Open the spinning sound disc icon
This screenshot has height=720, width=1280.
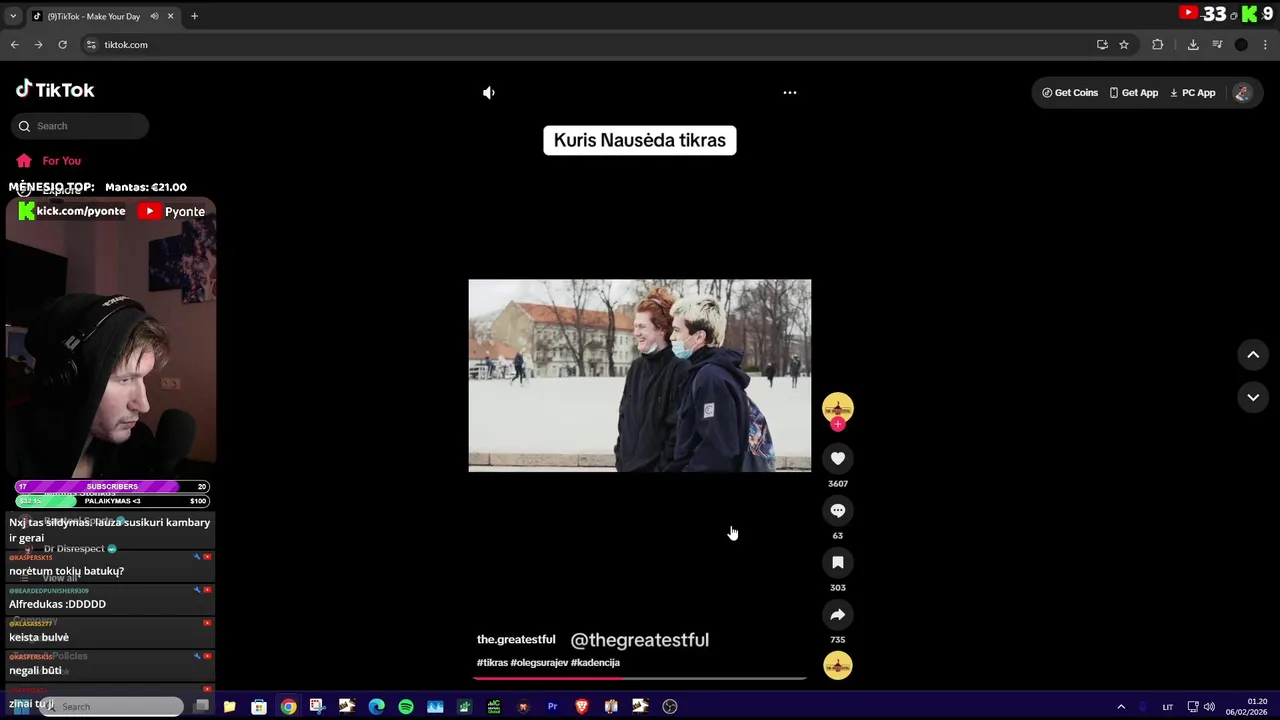838,665
